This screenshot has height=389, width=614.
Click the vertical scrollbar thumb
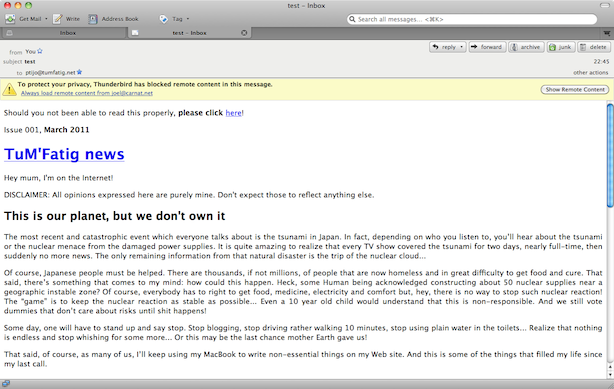point(610,155)
